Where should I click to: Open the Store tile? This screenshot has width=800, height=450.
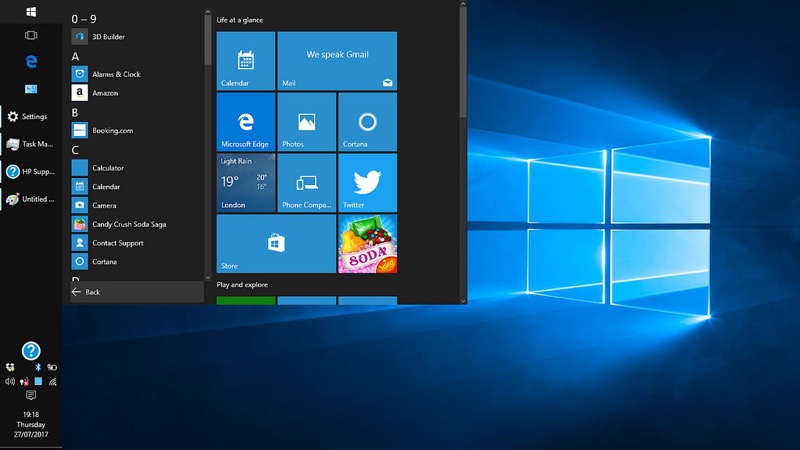click(276, 243)
